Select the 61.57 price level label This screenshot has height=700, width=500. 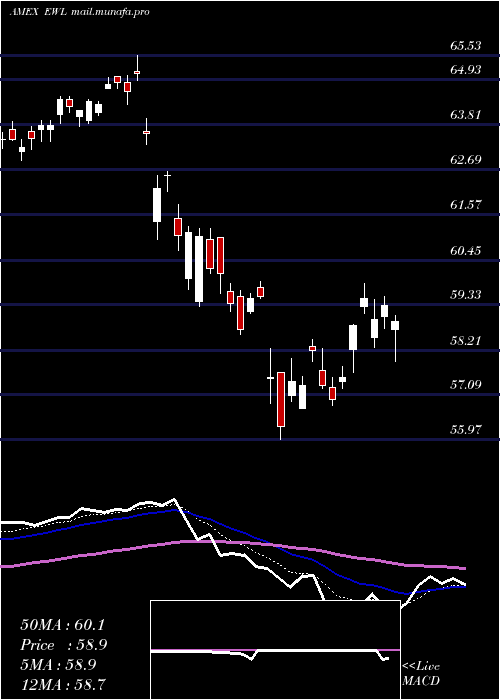point(466,205)
